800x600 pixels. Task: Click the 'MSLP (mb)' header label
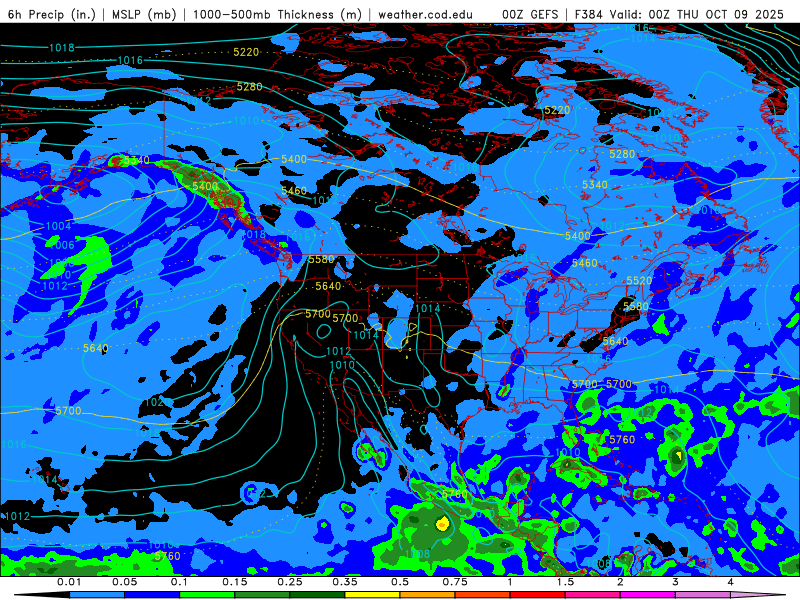[144, 14]
